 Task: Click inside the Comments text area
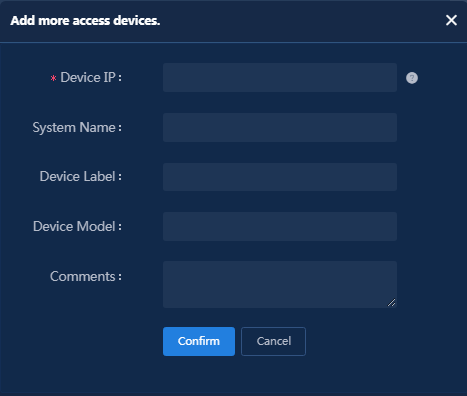[280, 284]
